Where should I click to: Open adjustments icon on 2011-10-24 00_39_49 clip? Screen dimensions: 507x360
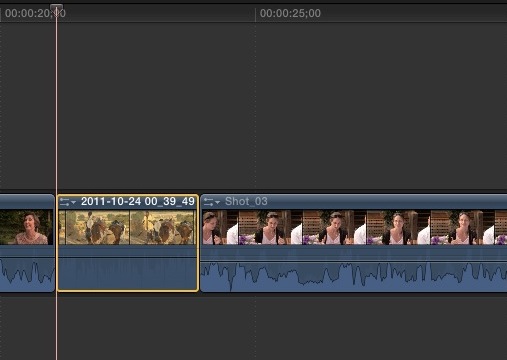pyautogui.click(x=65, y=202)
